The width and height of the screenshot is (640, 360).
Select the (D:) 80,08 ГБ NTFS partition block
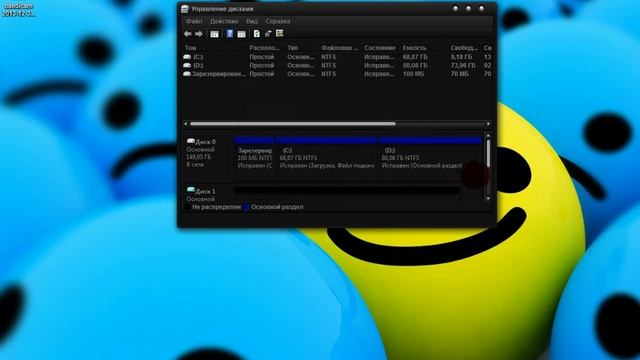click(x=431, y=159)
